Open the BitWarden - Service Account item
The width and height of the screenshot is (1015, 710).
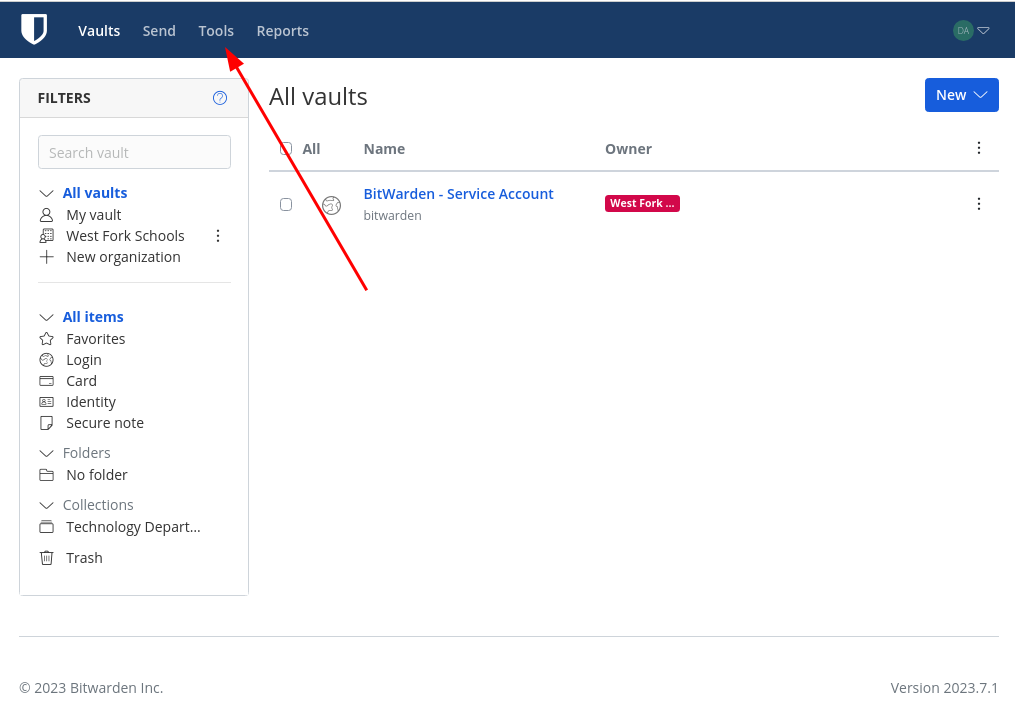458,194
